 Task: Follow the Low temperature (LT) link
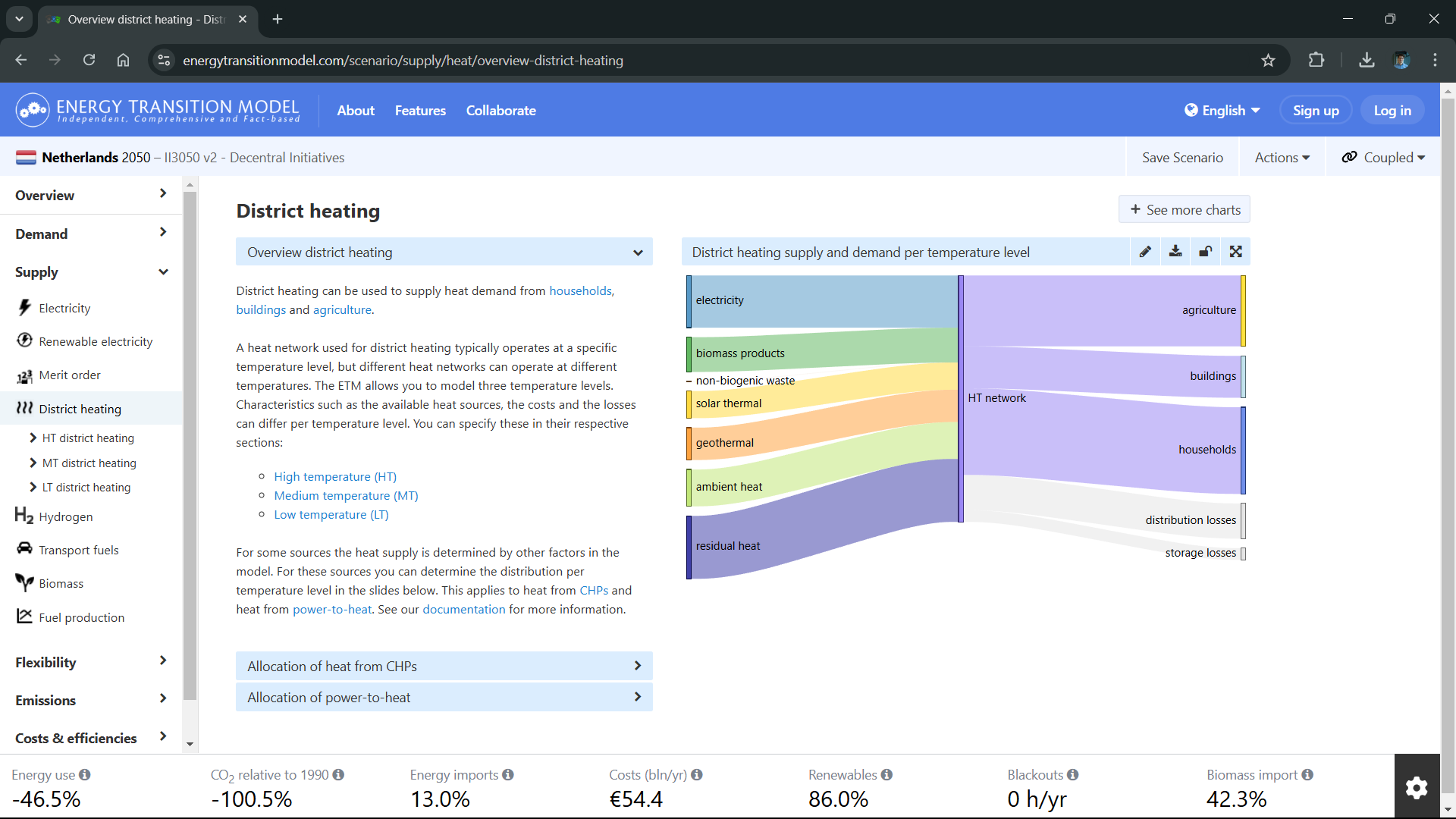coord(331,515)
